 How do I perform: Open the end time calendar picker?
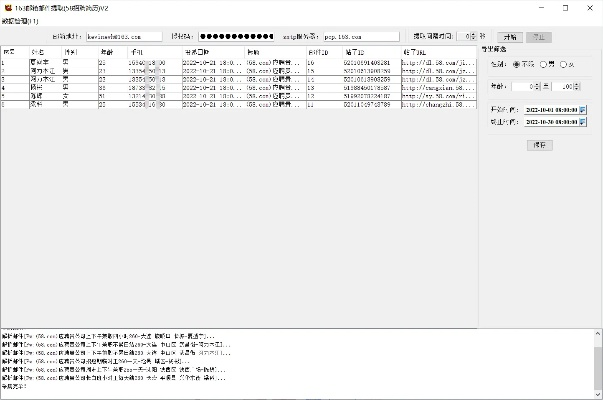point(583,122)
